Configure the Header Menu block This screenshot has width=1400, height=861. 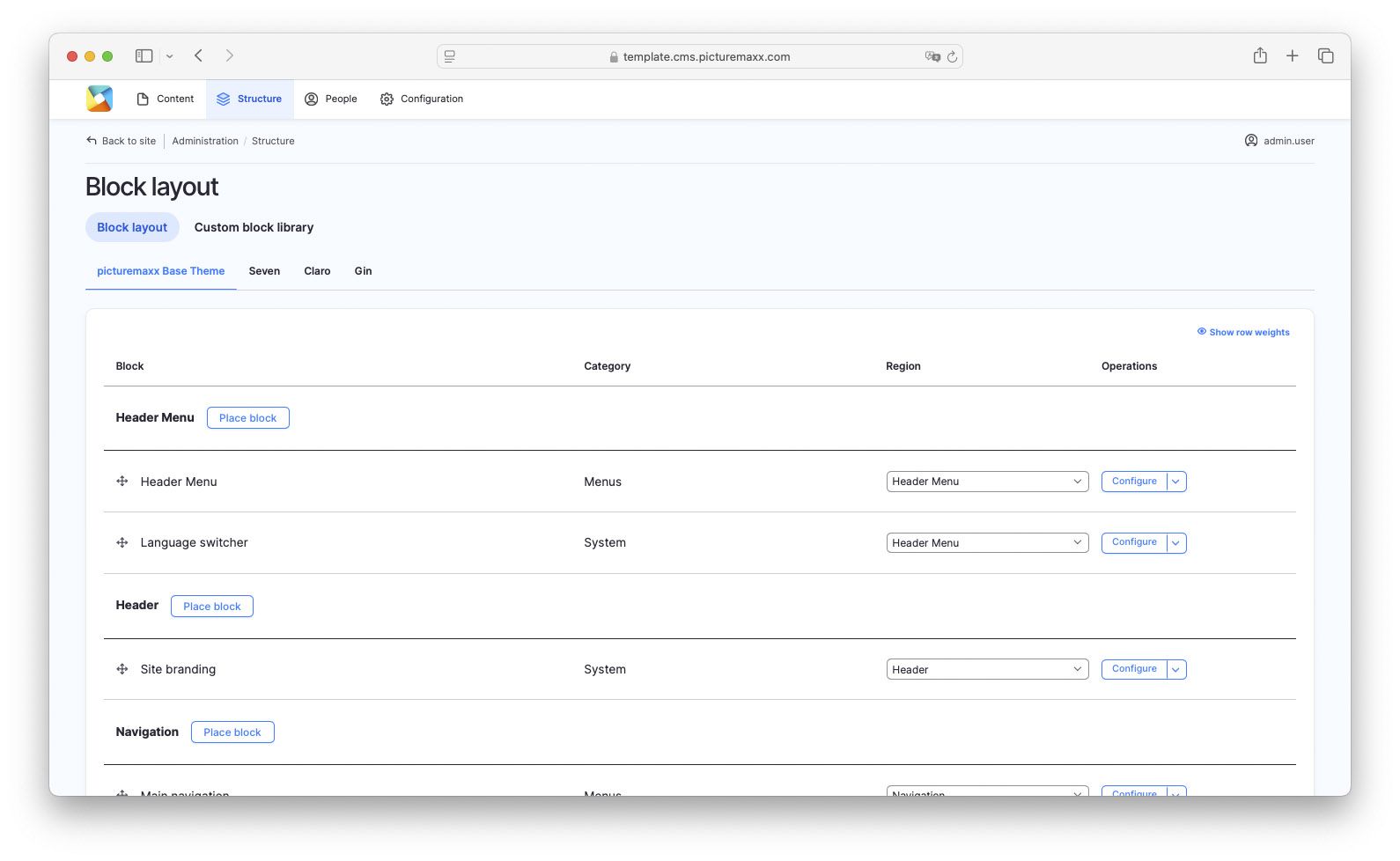click(1134, 482)
